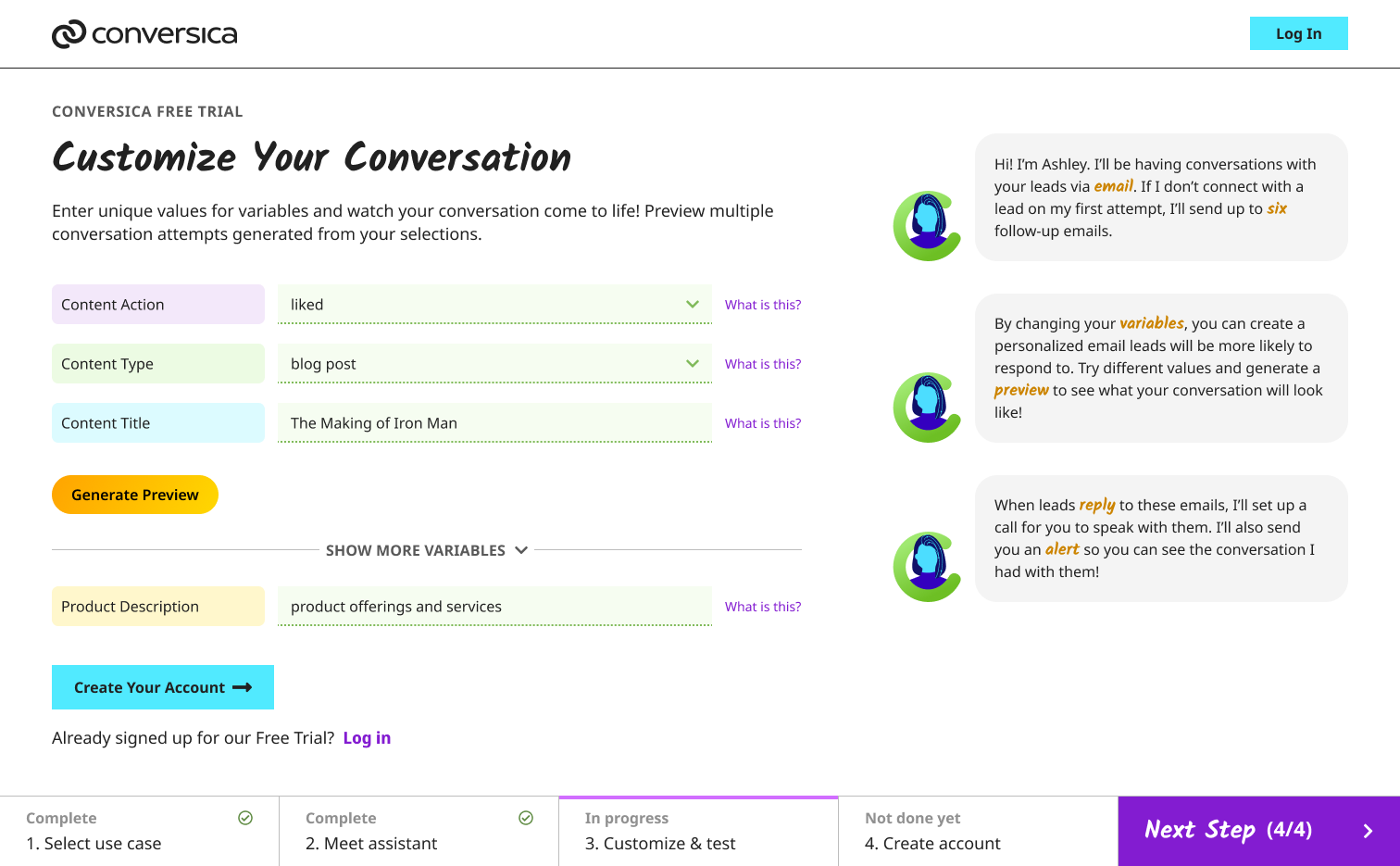Open the Content Action dropdown

click(x=494, y=305)
